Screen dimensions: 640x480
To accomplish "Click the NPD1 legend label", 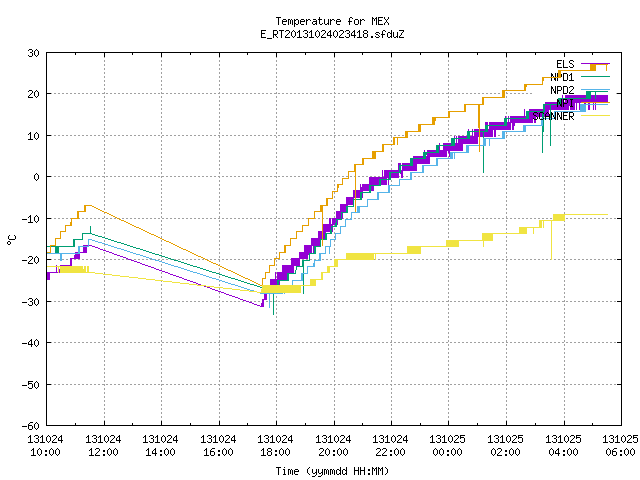I will point(562,77).
